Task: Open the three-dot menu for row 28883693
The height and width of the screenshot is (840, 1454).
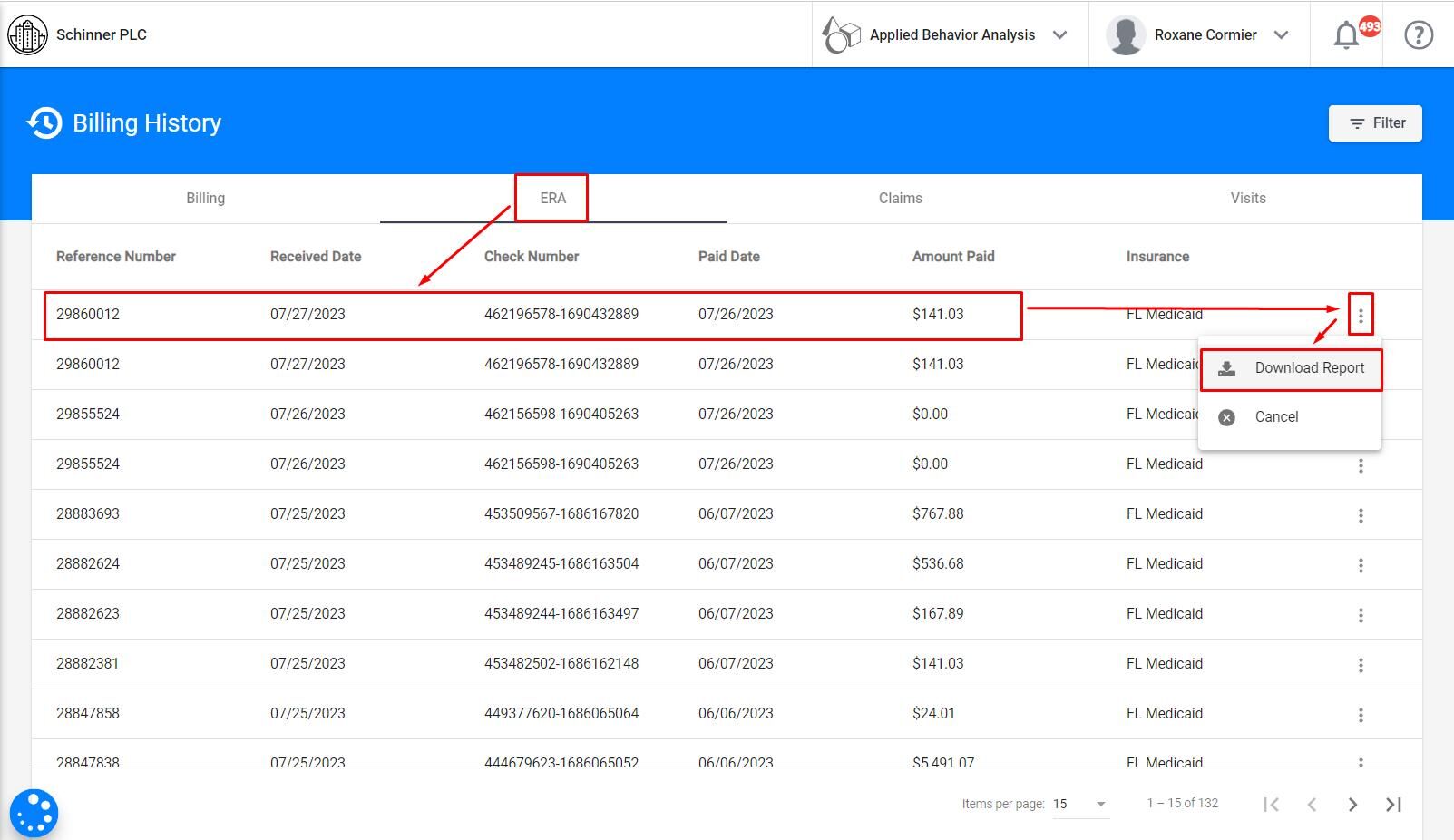Action: 1361,514
